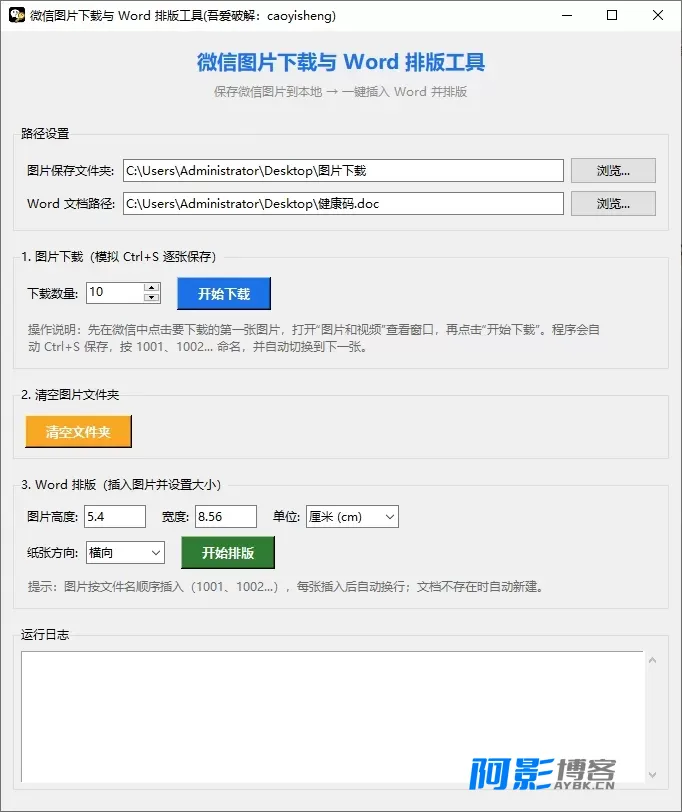Click the 纸张方向 label
The image size is (682, 812).
tap(52, 553)
